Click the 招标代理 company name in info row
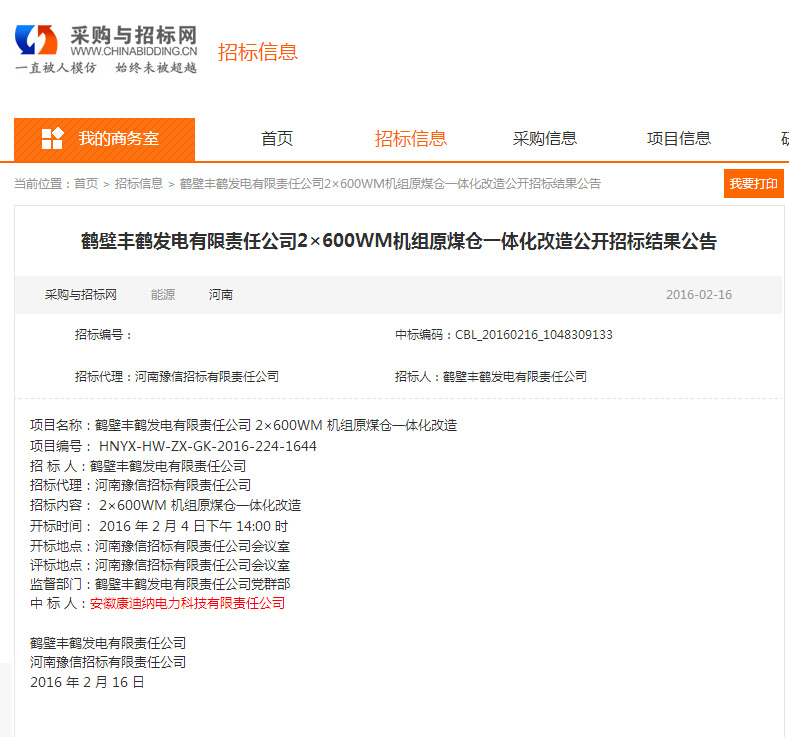This screenshot has width=789, height=737. tap(207, 377)
